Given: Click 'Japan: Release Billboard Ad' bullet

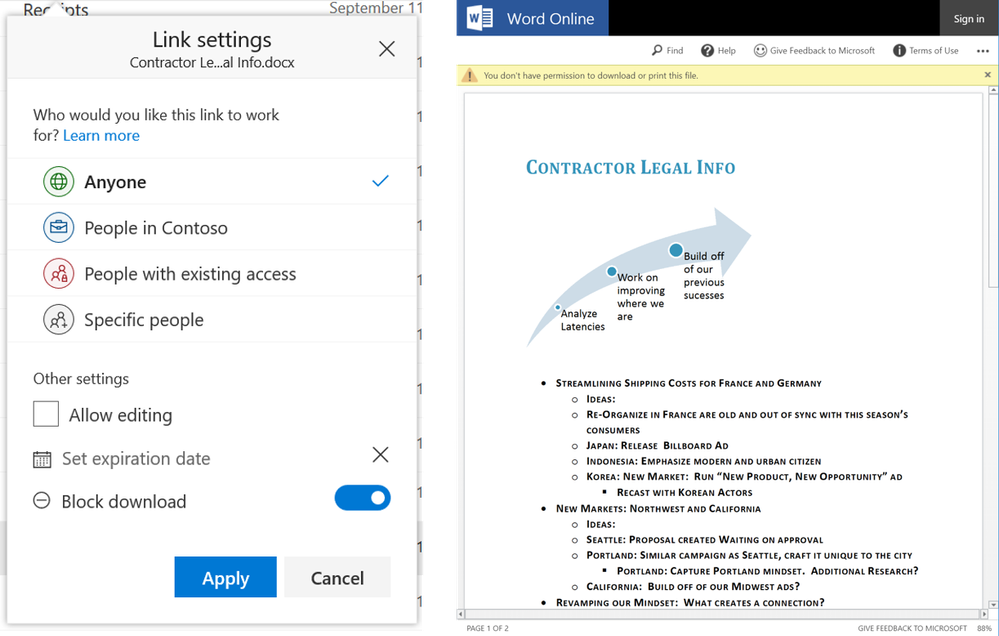Looking at the screenshot, I should 657,445.
